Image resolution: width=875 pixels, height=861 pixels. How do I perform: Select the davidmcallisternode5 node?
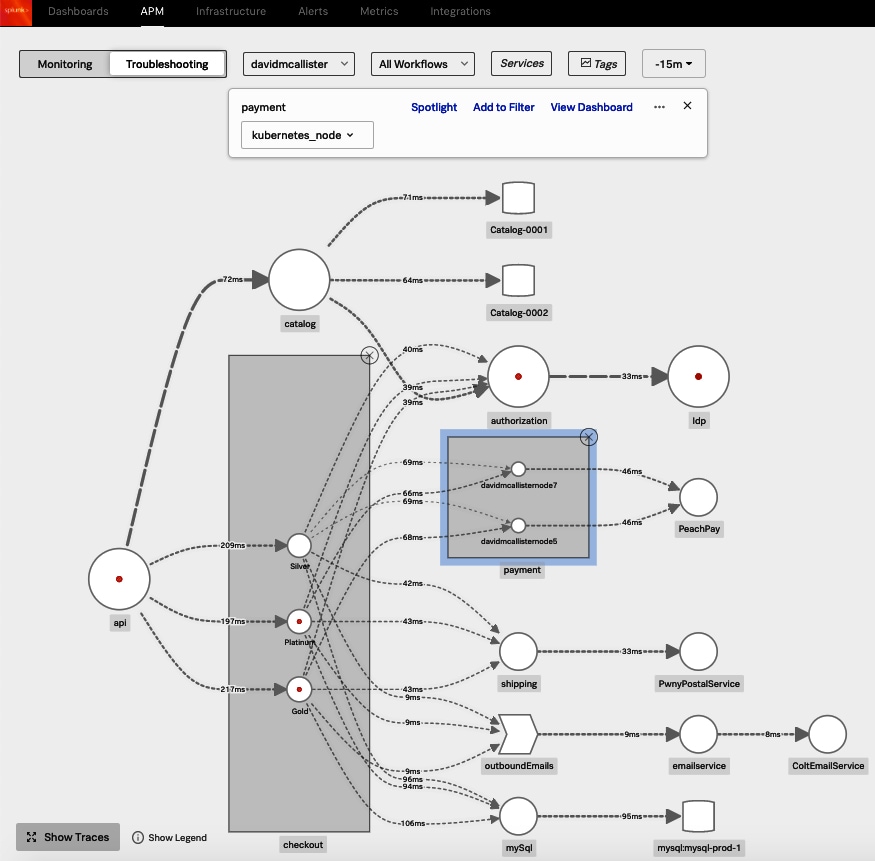tap(518, 525)
